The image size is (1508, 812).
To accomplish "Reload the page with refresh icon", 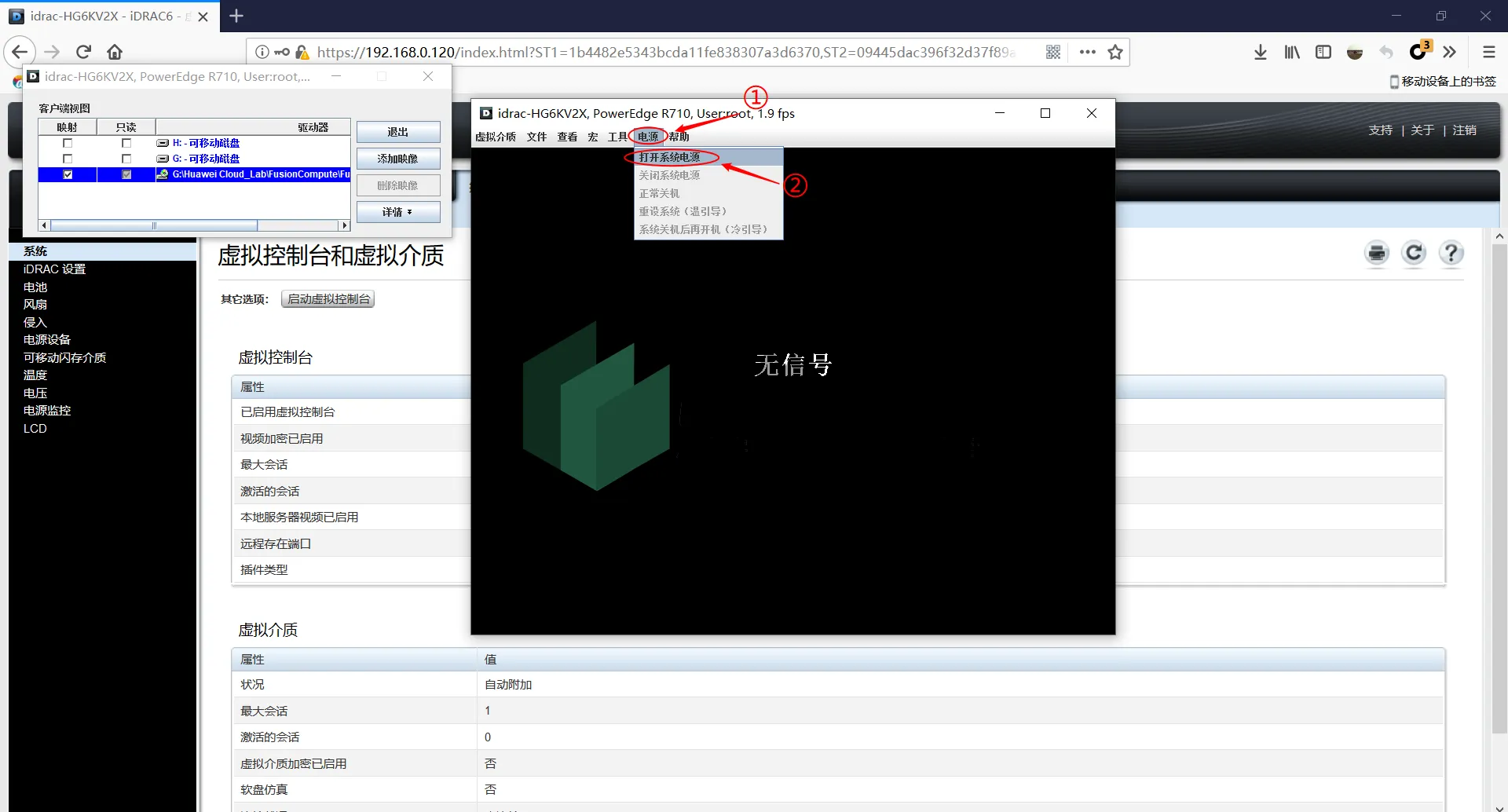I will (x=83, y=52).
